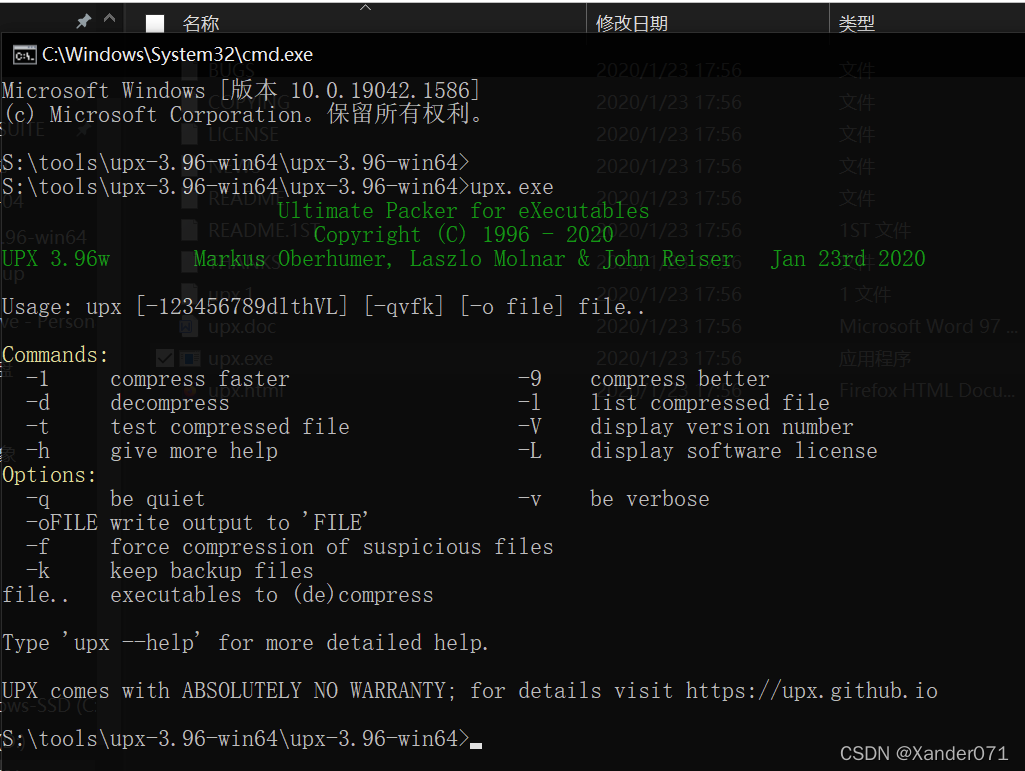Click the 'Jan 23rd 2020' date text
1025x771 pixels.
[x=848, y=259]
